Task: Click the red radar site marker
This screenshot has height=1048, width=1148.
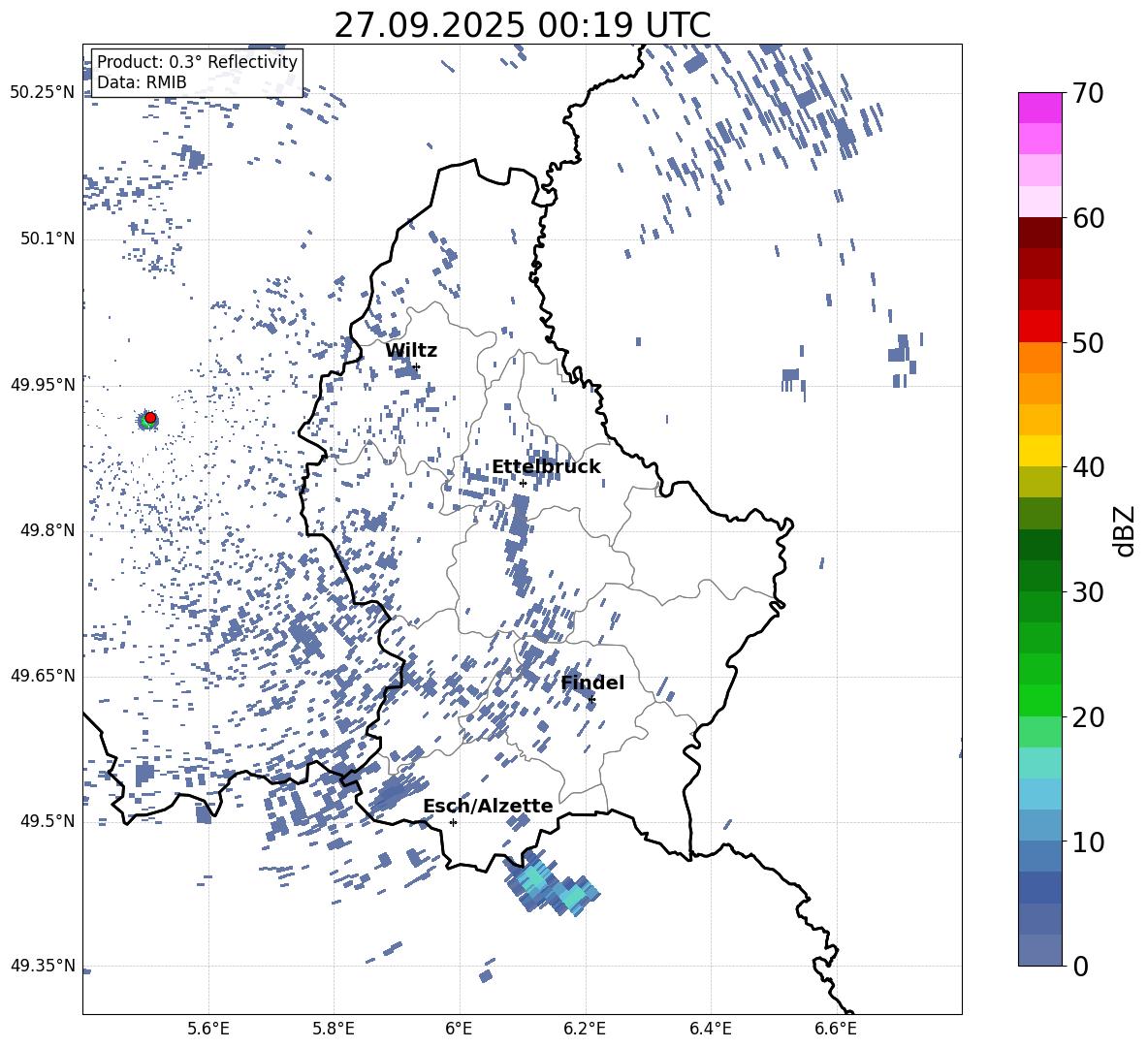Action: (x=150, y=418)
